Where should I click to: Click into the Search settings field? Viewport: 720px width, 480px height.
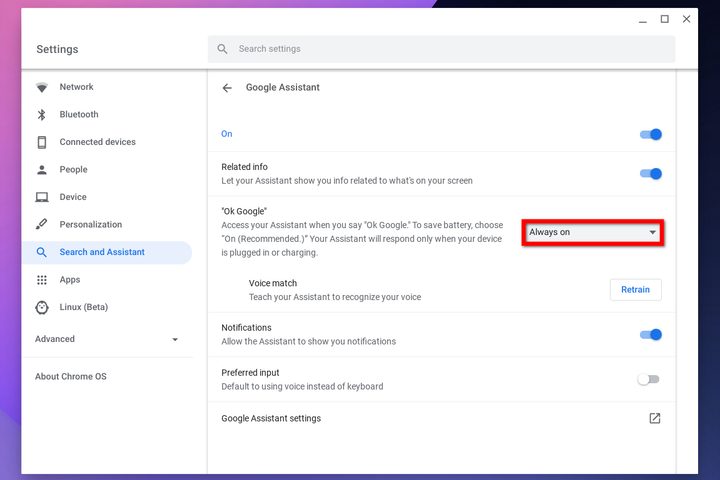pos(441,49)
